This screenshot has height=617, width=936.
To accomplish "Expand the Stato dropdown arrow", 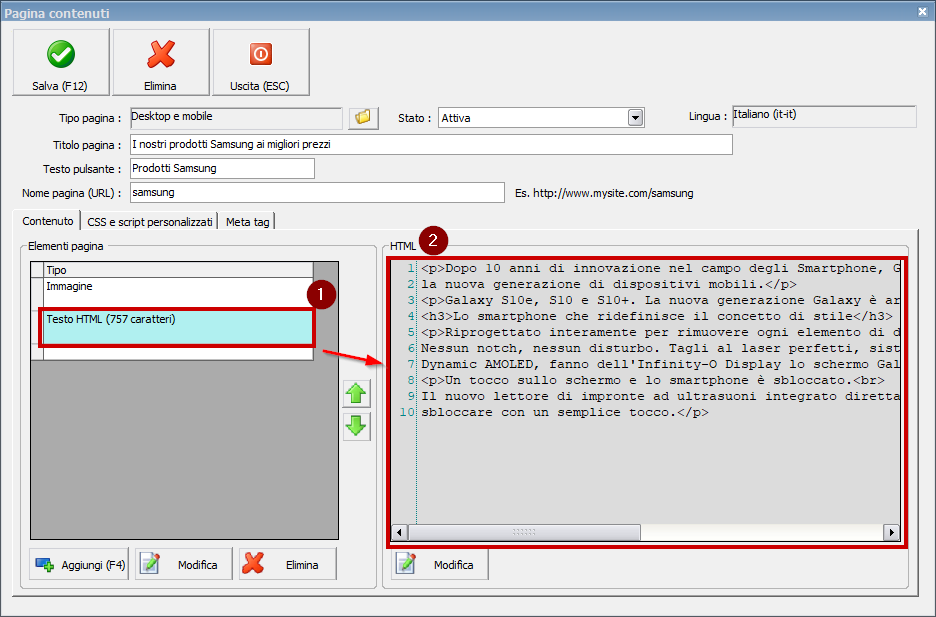I will click(635, 118).
